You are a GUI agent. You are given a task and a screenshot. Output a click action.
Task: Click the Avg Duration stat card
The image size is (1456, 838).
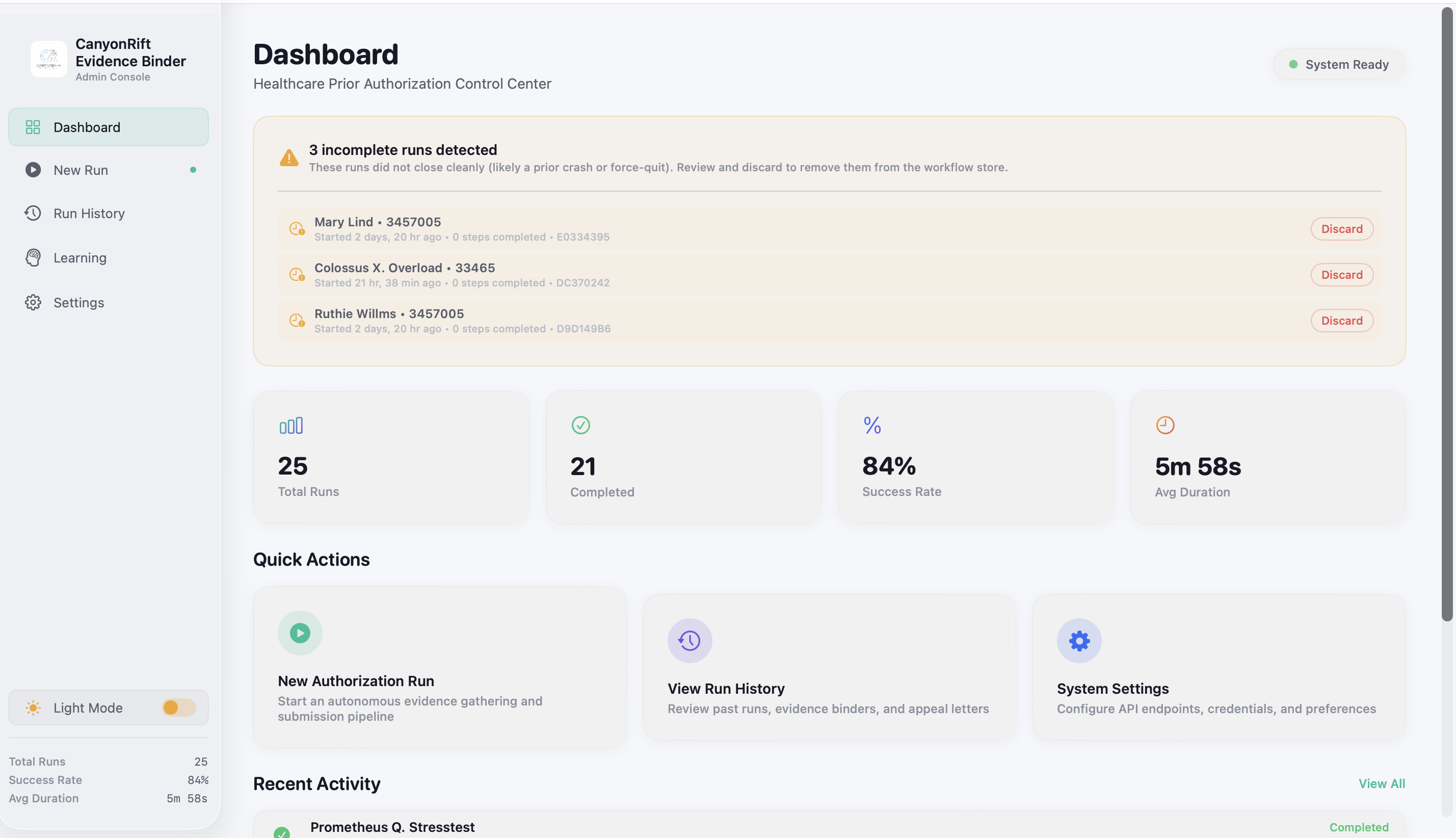(x=1268, y=457)
